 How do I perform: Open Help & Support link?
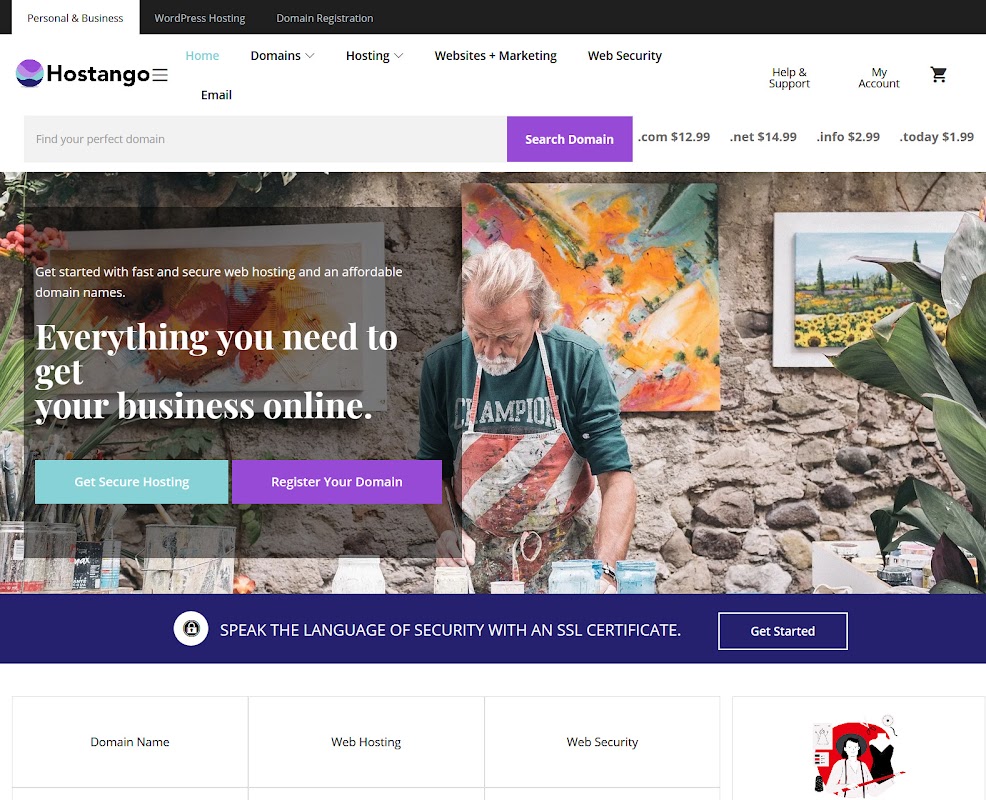point(789,77)
